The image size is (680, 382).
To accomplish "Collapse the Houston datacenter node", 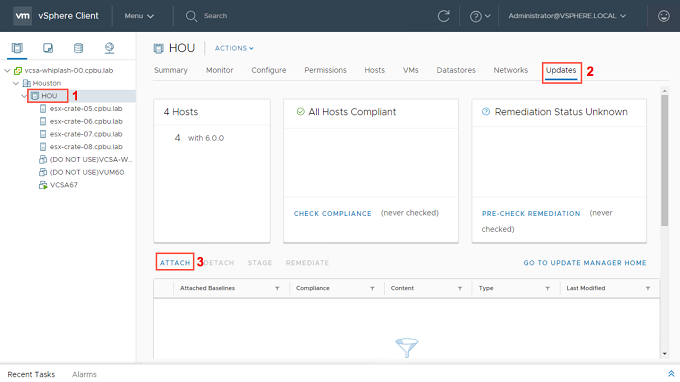I will pyautogui.click(x=16, y=83).
